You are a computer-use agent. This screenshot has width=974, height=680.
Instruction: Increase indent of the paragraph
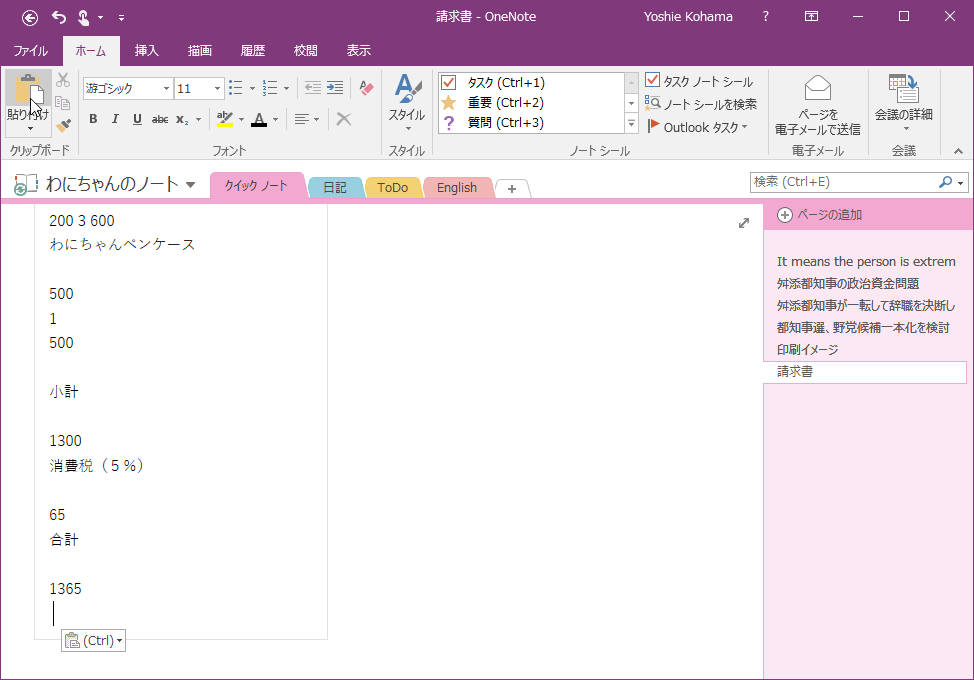pyautogui.click(x=335, y=88)
